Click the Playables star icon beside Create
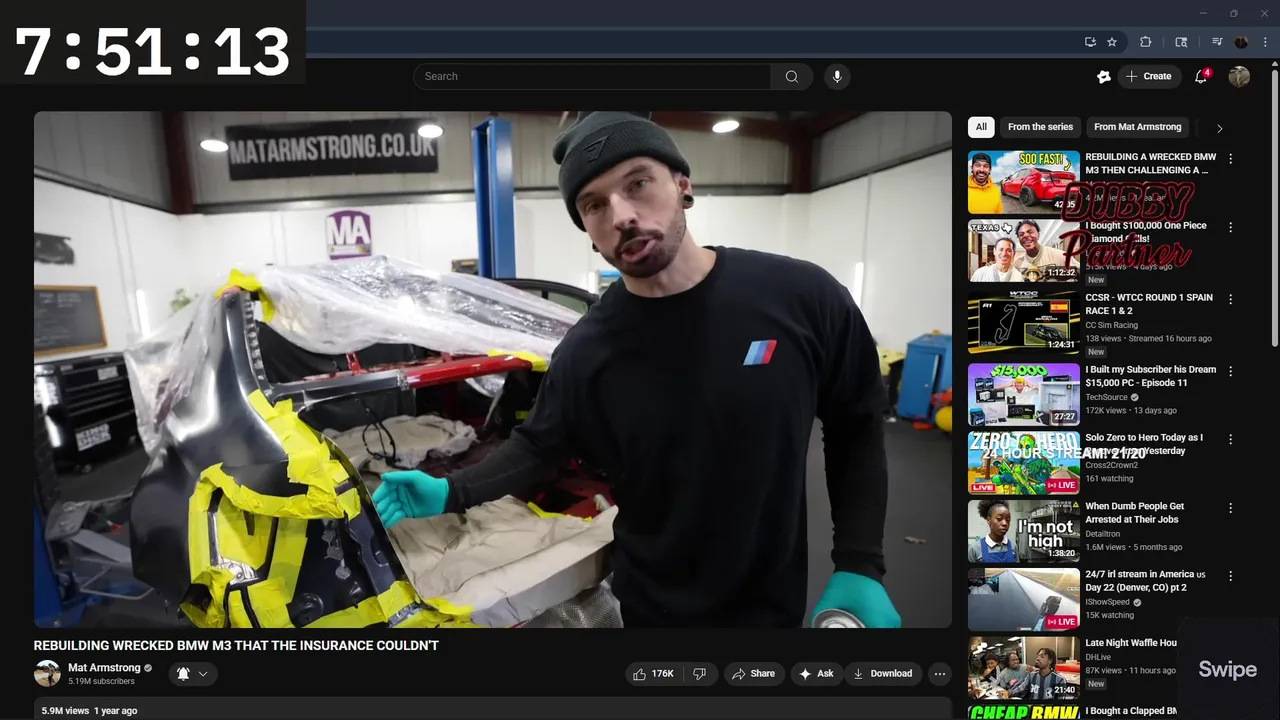The image size is (1280, 720). point(1104,76)
